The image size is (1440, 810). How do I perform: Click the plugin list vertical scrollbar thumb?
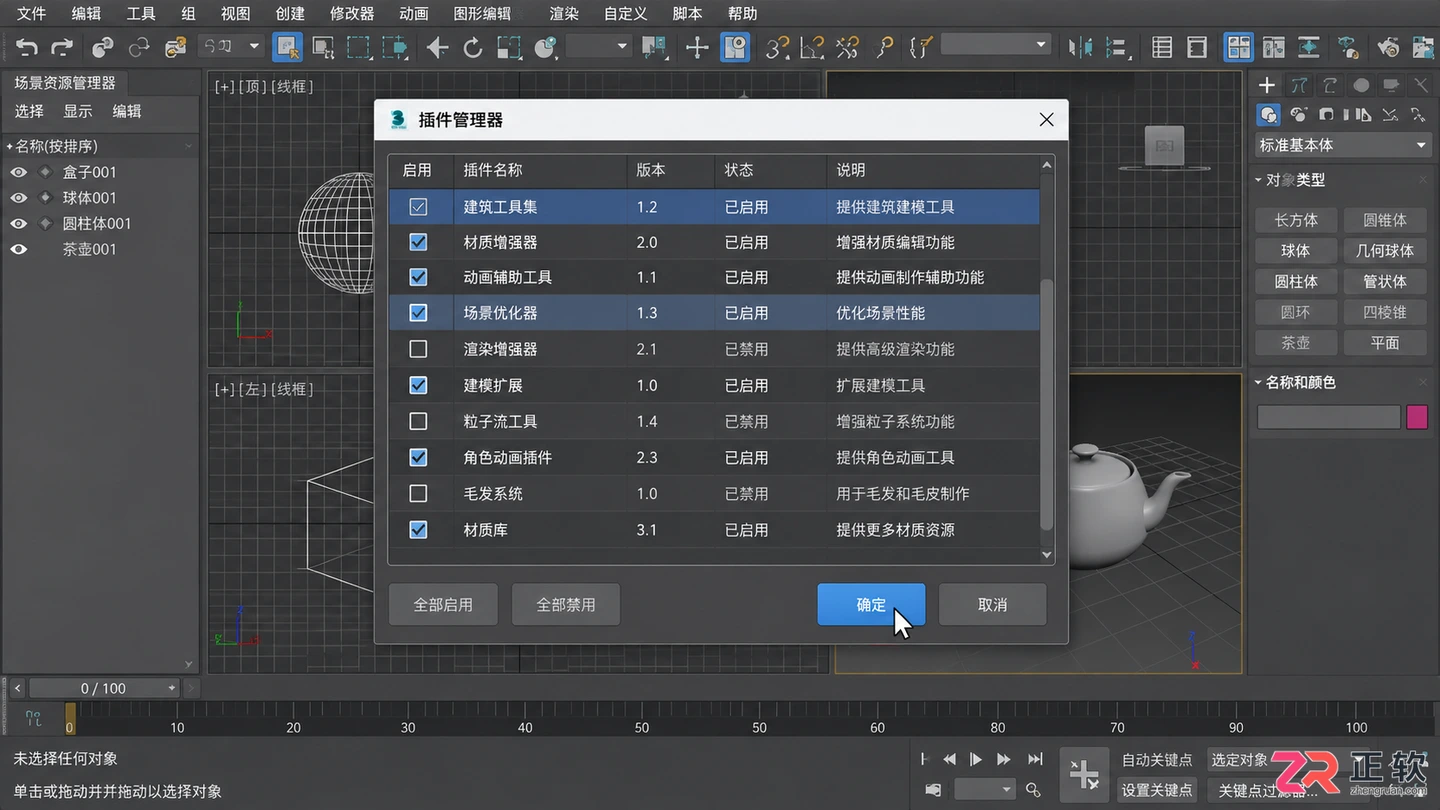pos(1047,405)
